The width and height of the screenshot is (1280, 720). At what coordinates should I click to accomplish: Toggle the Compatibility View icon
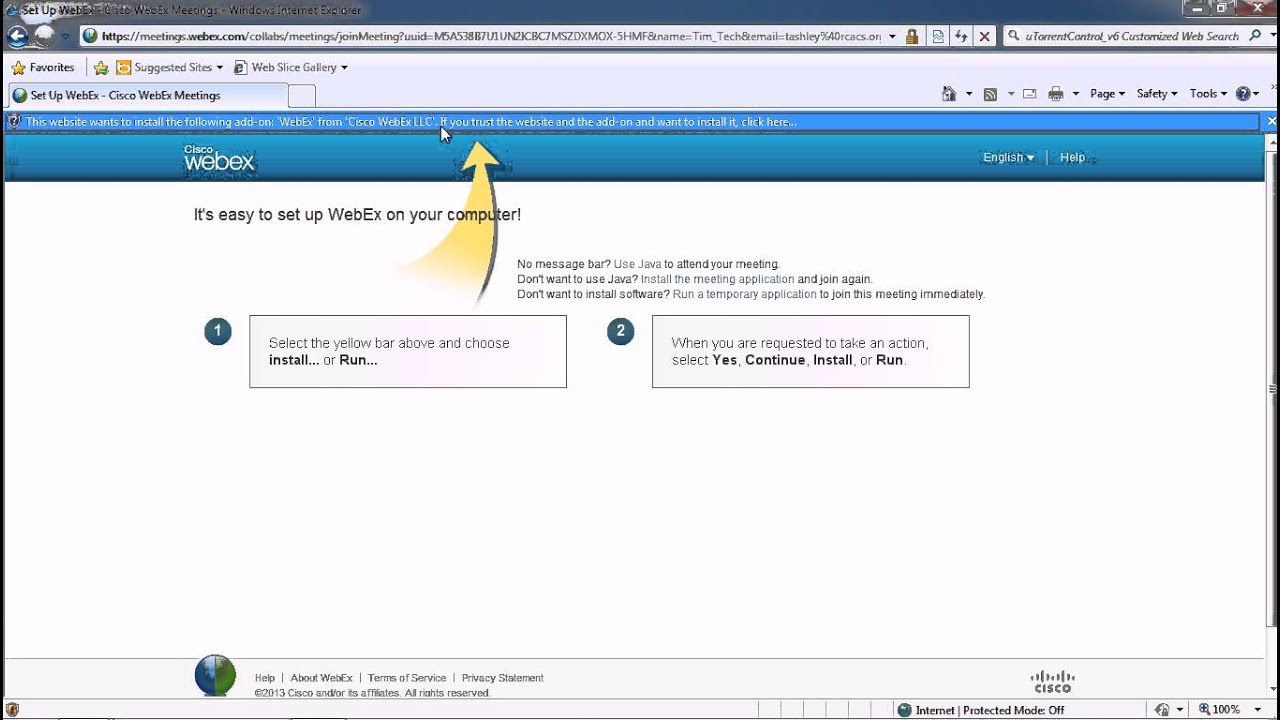pyautogui.click(x=938, y=36)
